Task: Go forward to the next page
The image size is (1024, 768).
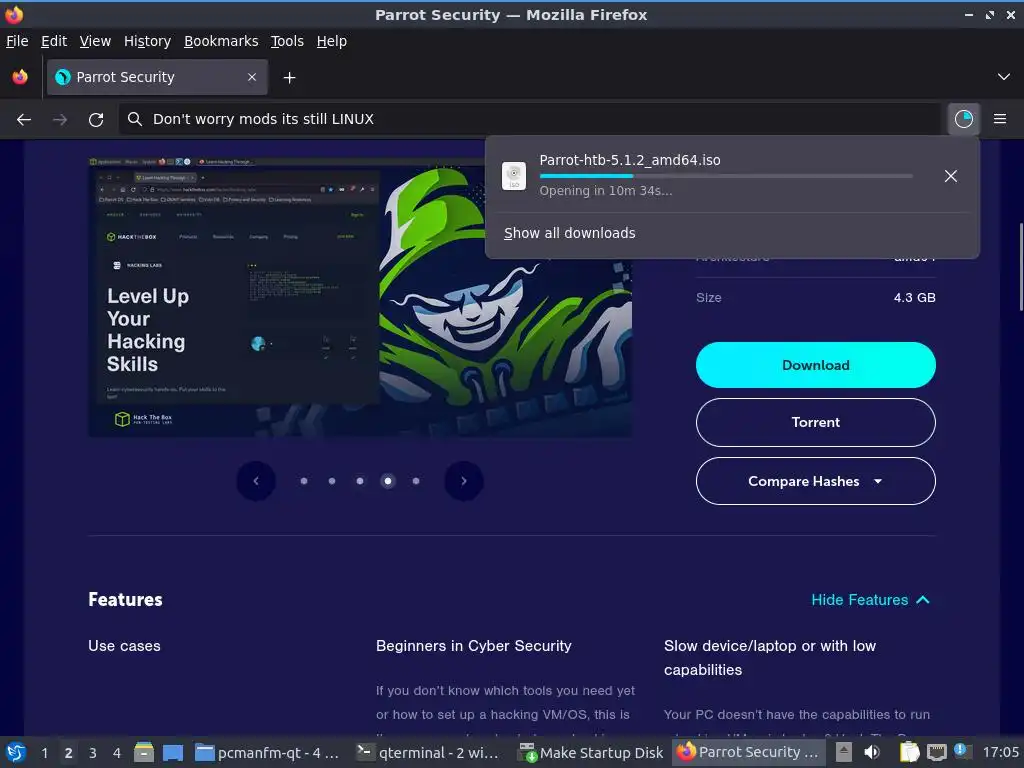Action: coord(60,120)
